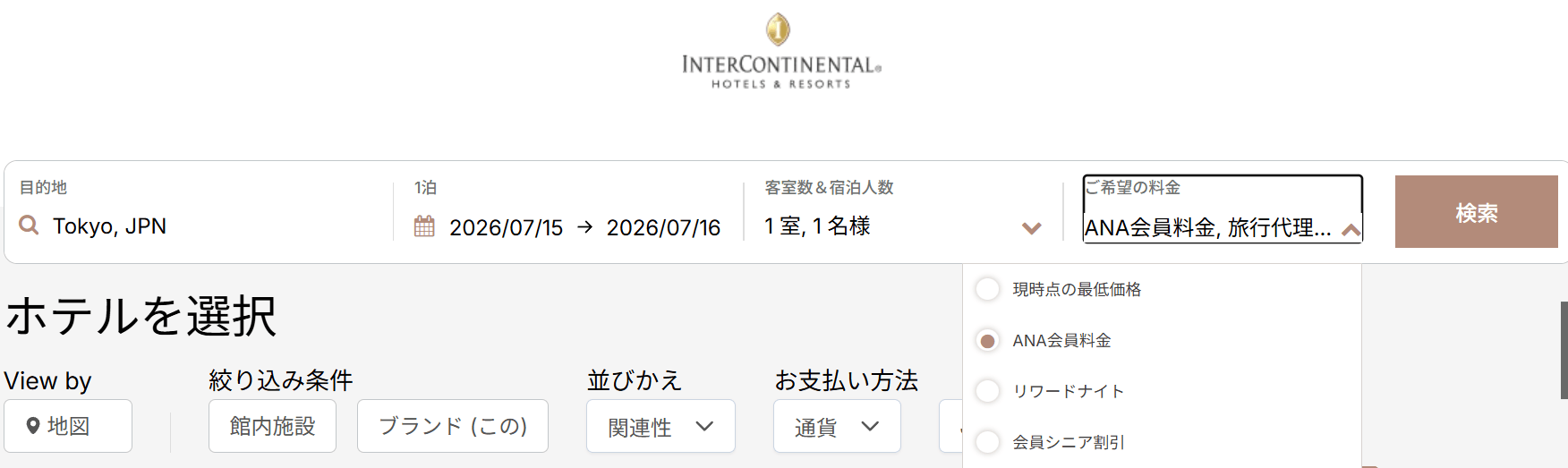Open the ブランド (この) filter
Viewport: 1568px width, 468px height.
[x=453, y=426]
